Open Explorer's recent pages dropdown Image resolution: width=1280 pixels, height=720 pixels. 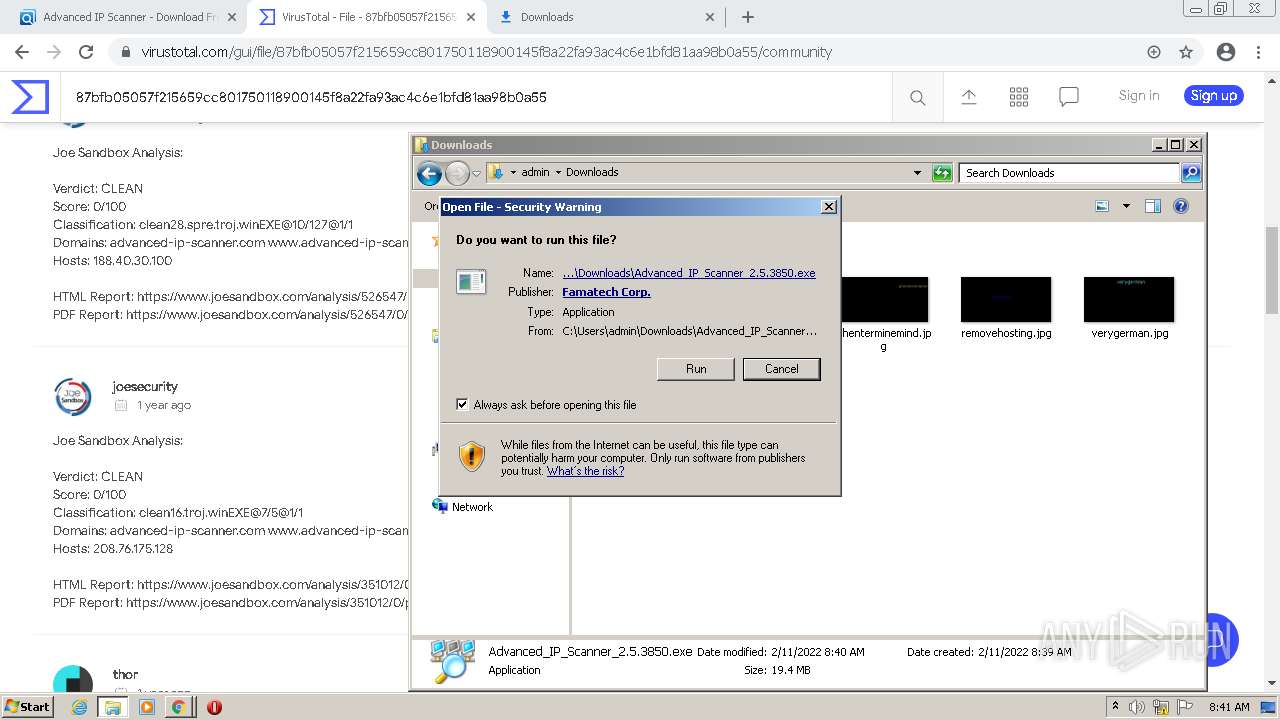tap(477, 173)
